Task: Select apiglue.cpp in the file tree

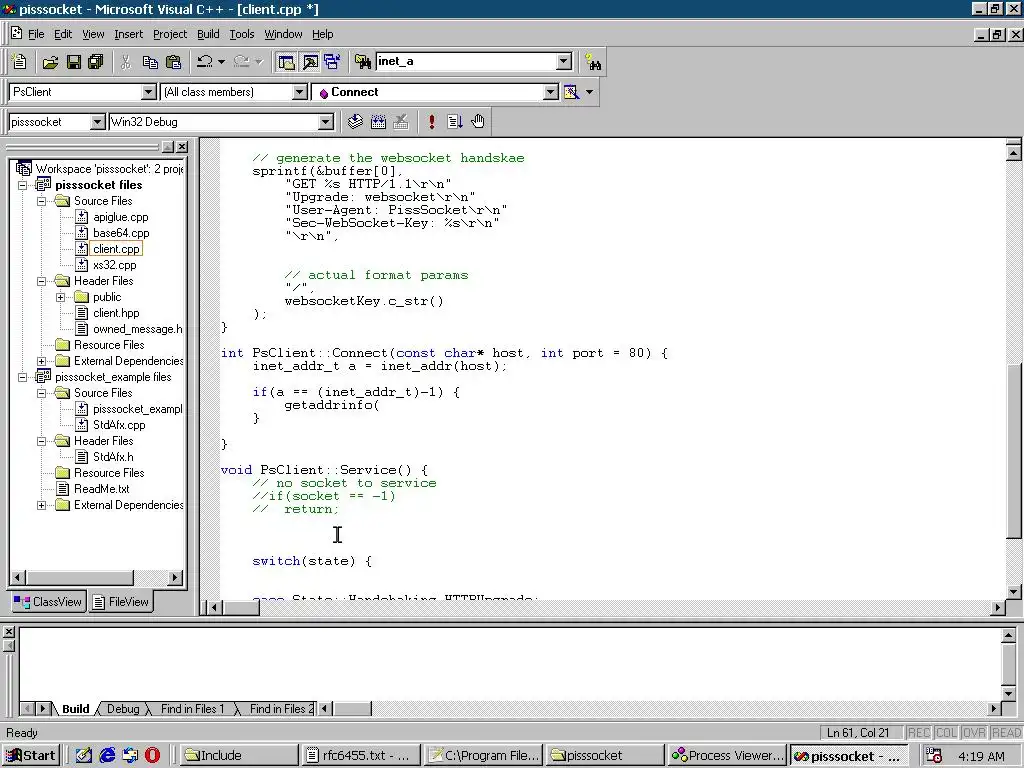Action: pyautogui.click(x=120, y=217)
